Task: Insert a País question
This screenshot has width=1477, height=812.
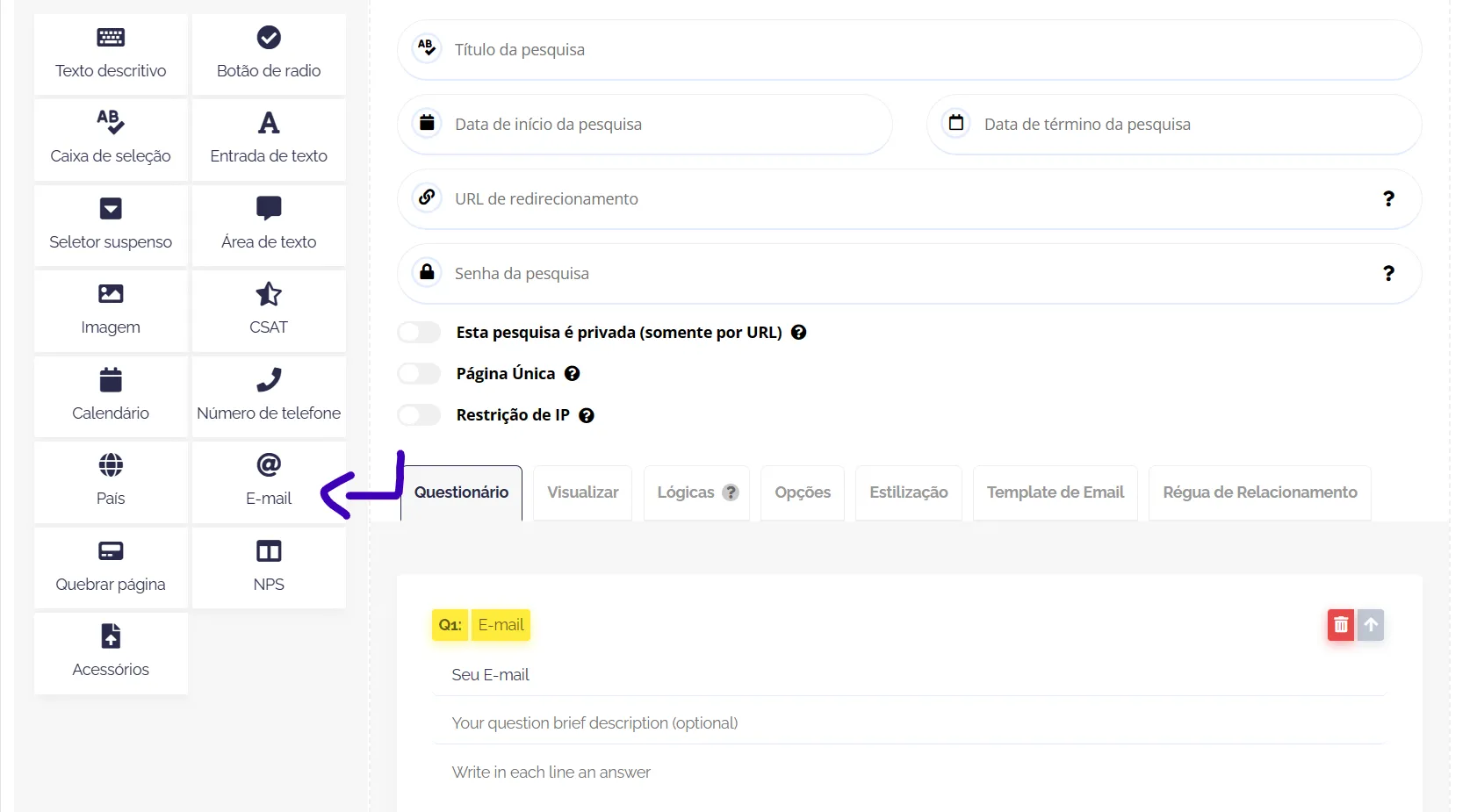Action: (111, 482)
